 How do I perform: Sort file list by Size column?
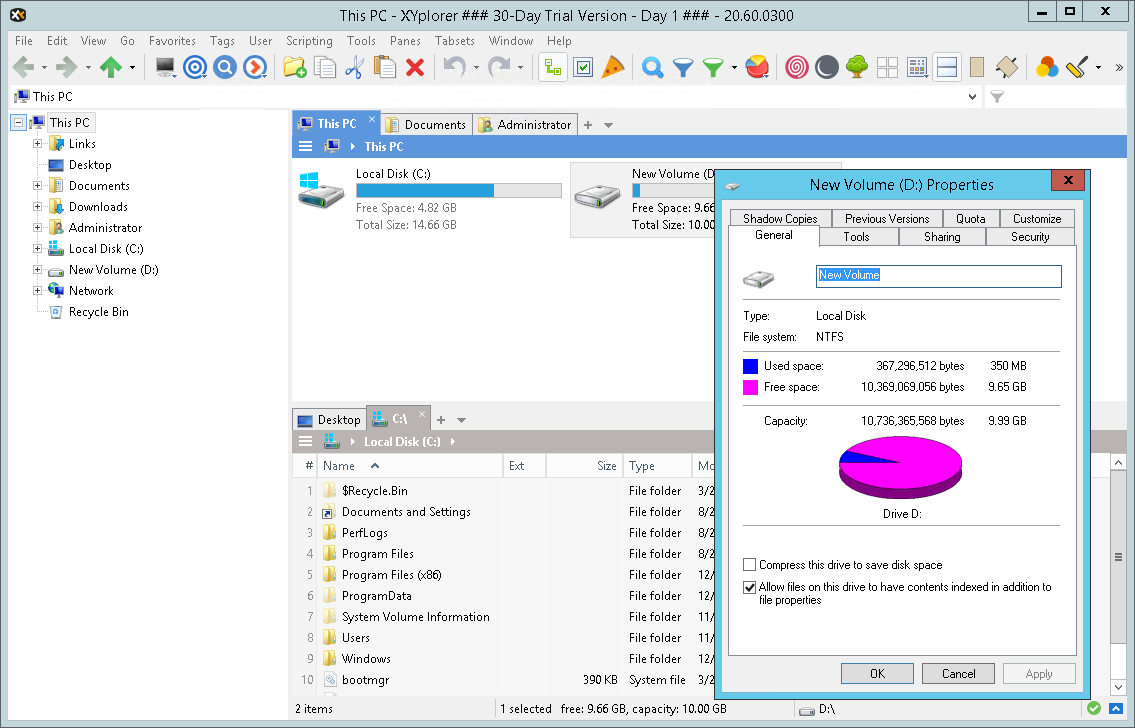(583, 466)
